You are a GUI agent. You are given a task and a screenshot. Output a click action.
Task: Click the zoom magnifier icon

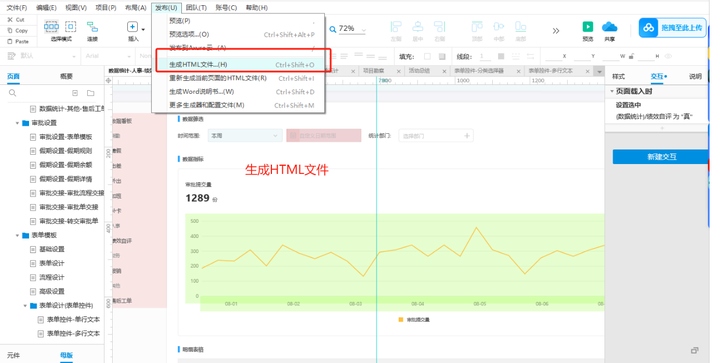pyautogui.click(x=332, y=29)
